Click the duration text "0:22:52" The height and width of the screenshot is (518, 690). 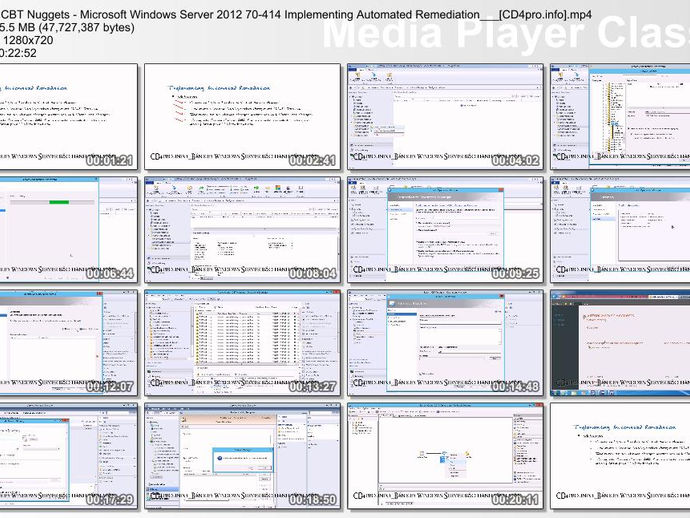coord(18,53)
